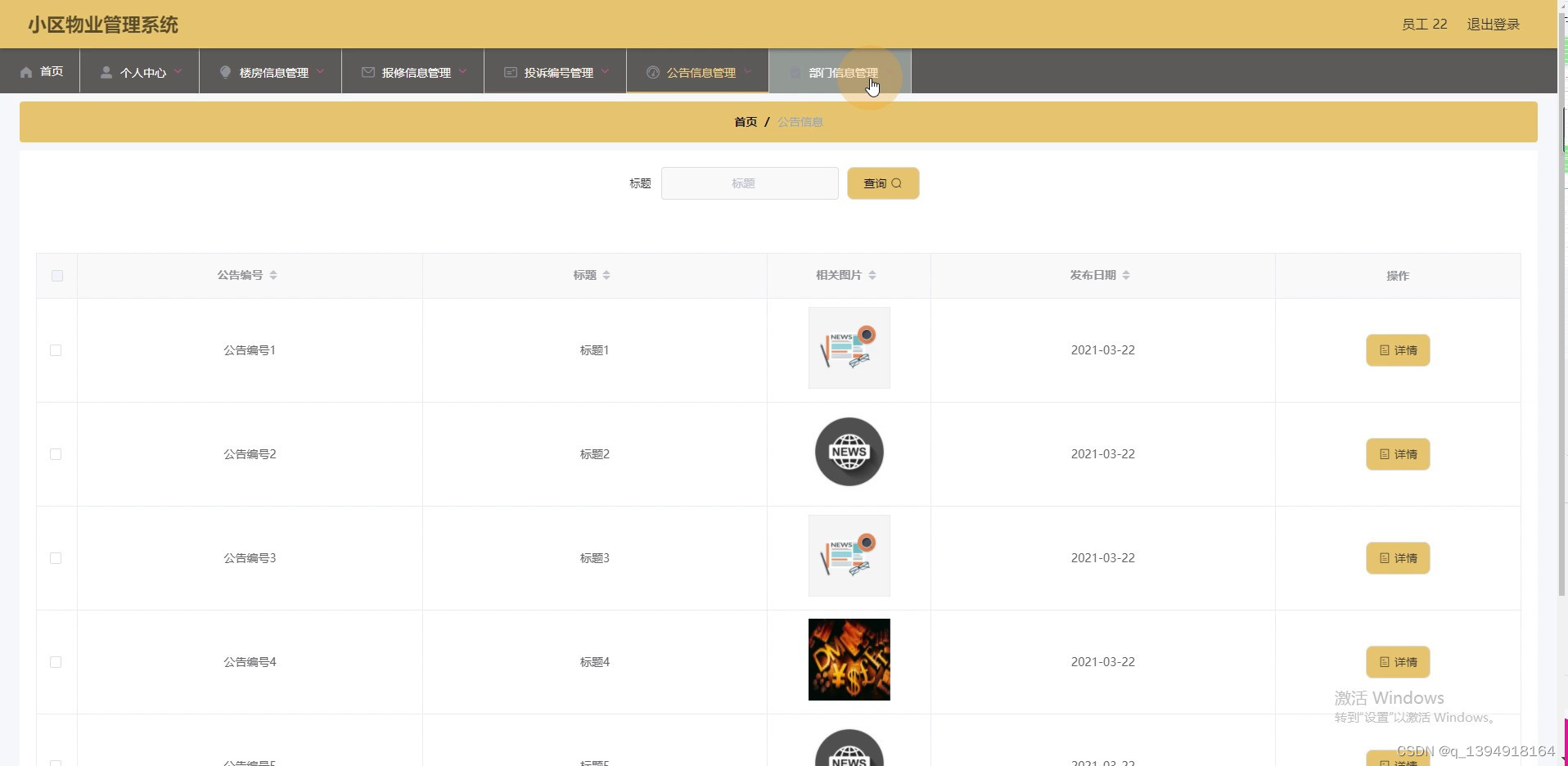1568x766 pixels.
Task: Click the sort arrows on 相关图片 column
Action: click(872, 275)
